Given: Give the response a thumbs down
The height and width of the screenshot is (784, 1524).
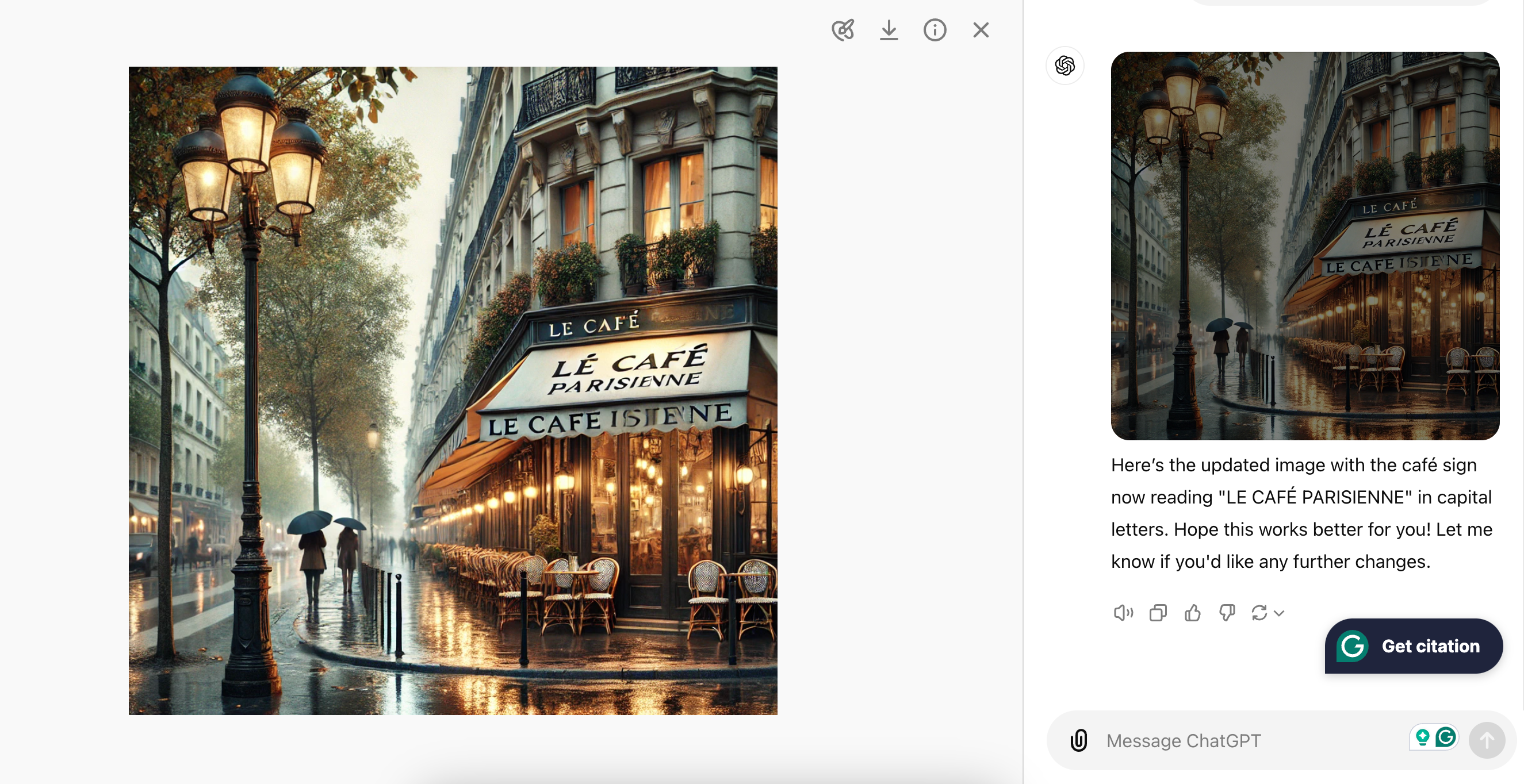Looking at the screenshot, I should pos(1227,613).
